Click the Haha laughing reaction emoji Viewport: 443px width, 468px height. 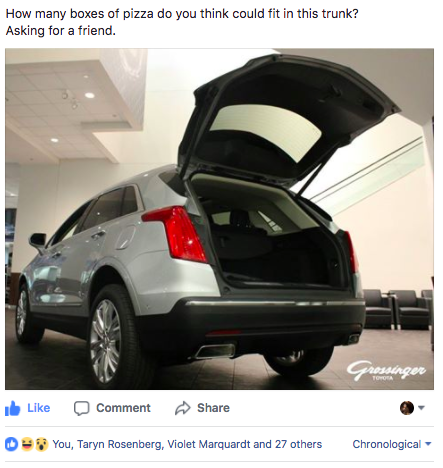click(x=27, y=444)
